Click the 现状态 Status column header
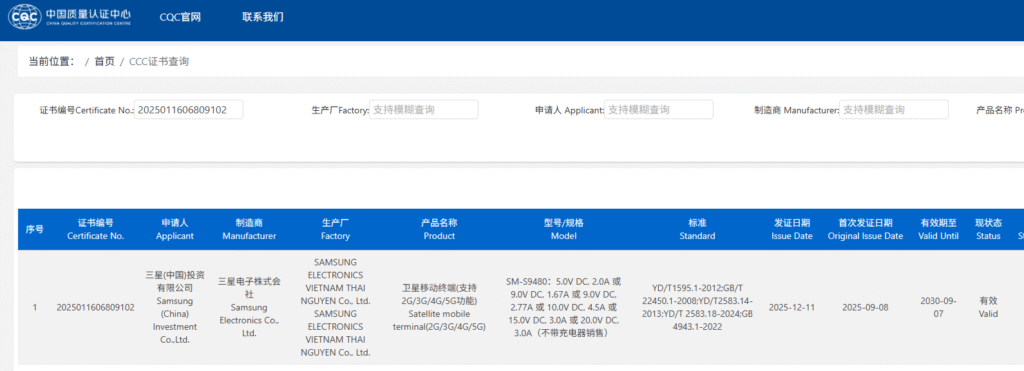Image resolution: width=1024 pixels, height=371 pixels. click(x=988, y=229)
